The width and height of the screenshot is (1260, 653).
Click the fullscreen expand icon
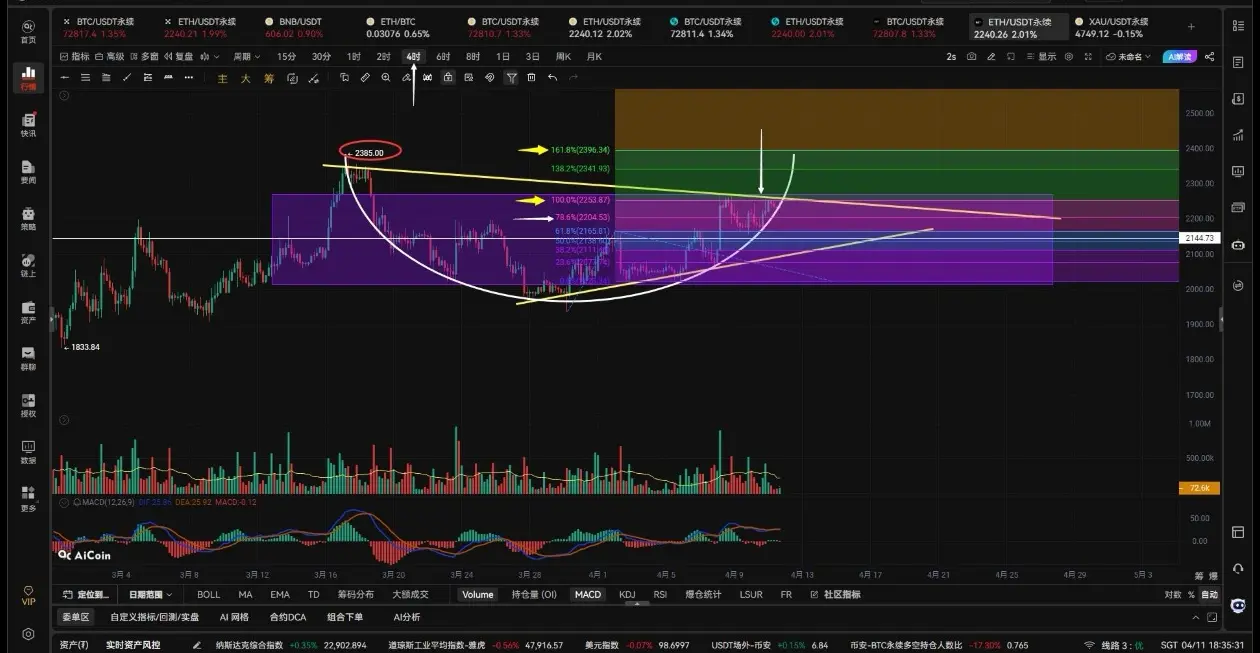1088,57
